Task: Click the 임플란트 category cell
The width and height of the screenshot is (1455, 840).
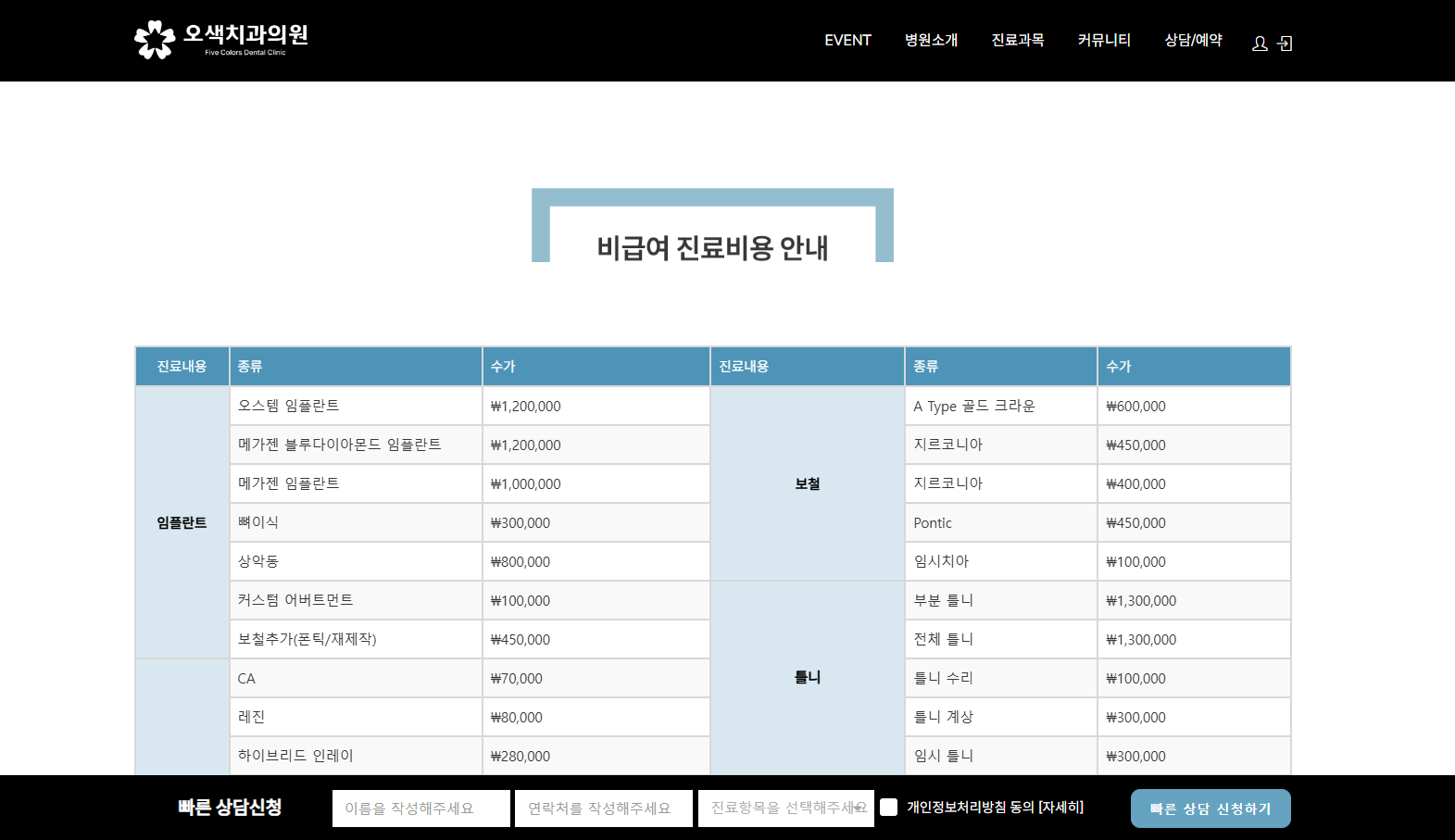Action: click(182, 522)
